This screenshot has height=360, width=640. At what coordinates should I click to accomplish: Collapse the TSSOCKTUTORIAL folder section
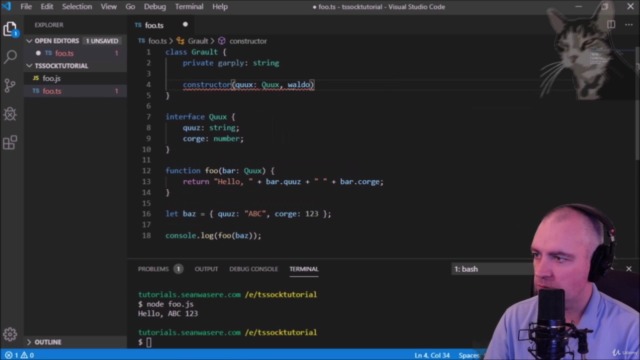click(29, 66)
